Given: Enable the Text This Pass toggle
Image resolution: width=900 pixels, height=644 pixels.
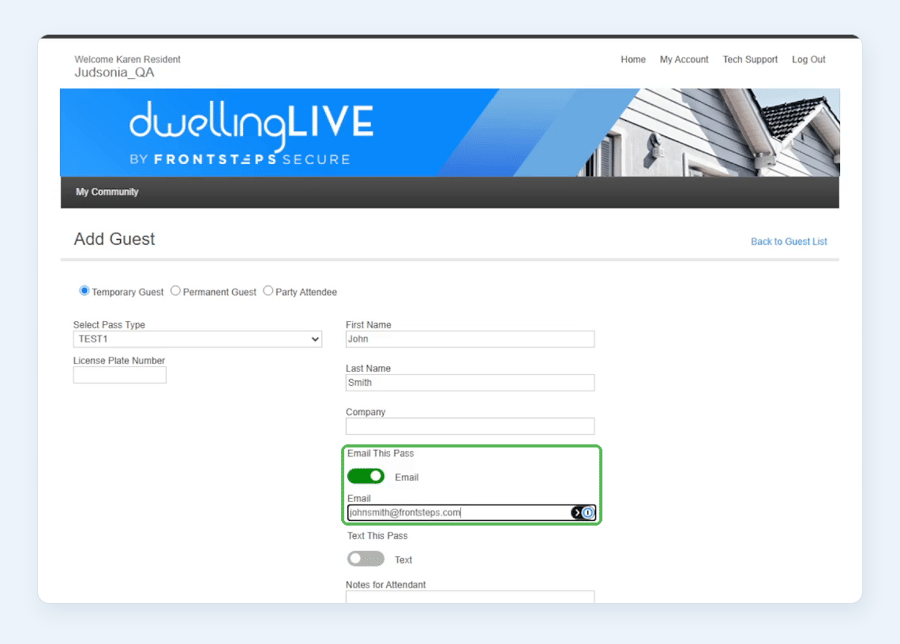Looking at the screenshot, I should pyautogui.click(x=366, y=558).
